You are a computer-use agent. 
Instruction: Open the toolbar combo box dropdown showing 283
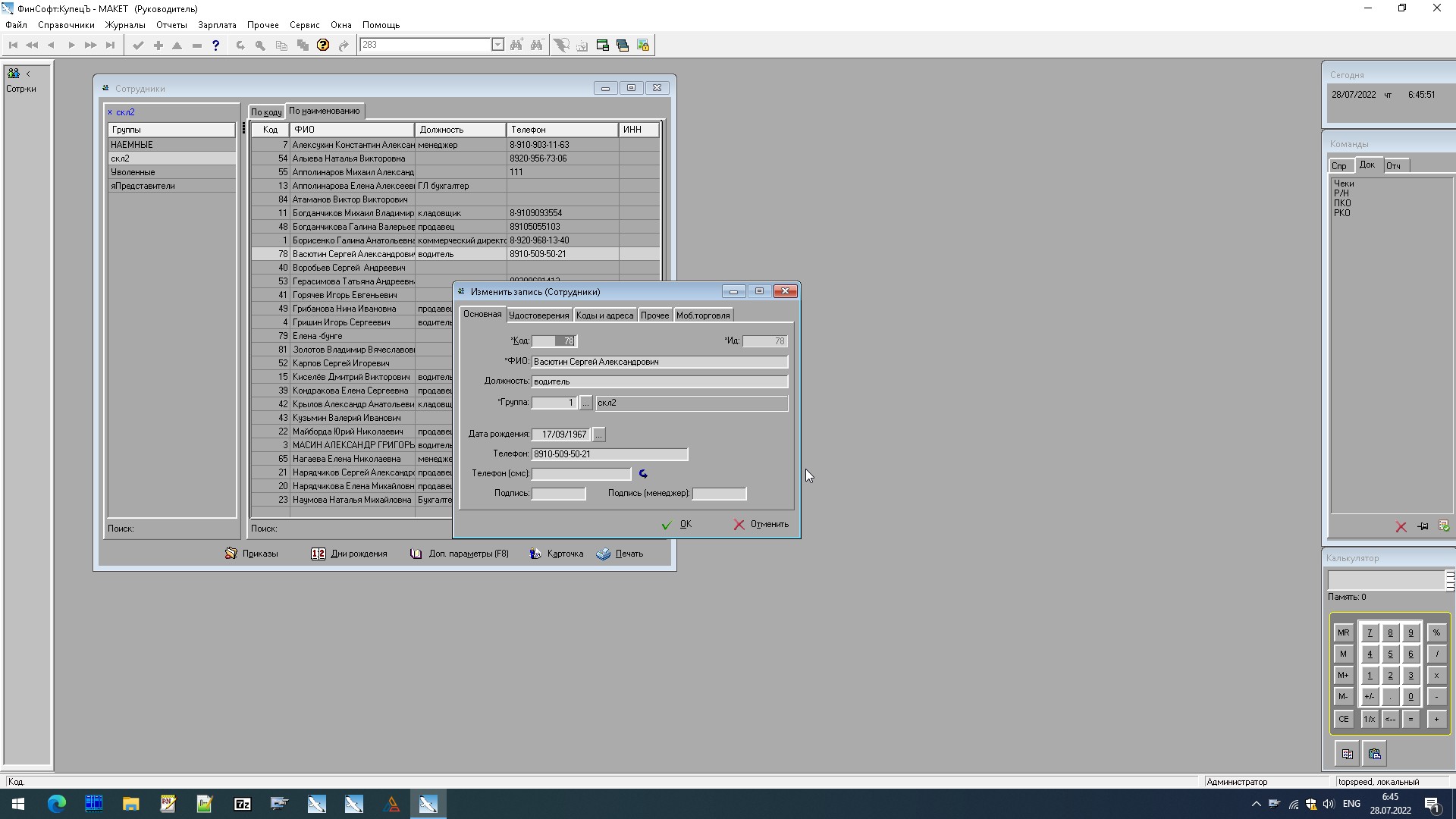click(497, 45)
